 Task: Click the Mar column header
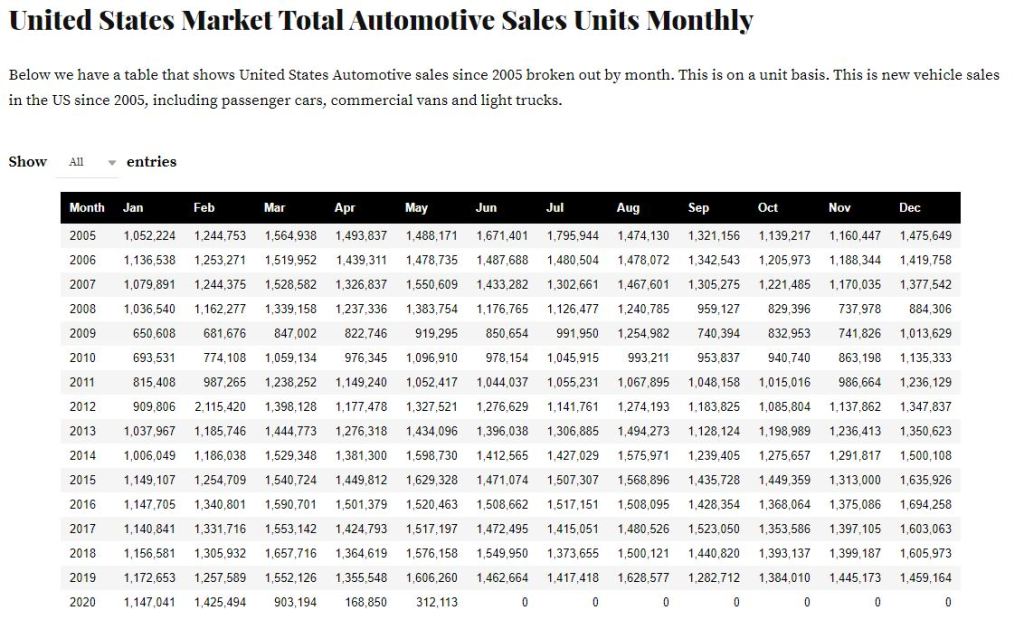274,208
